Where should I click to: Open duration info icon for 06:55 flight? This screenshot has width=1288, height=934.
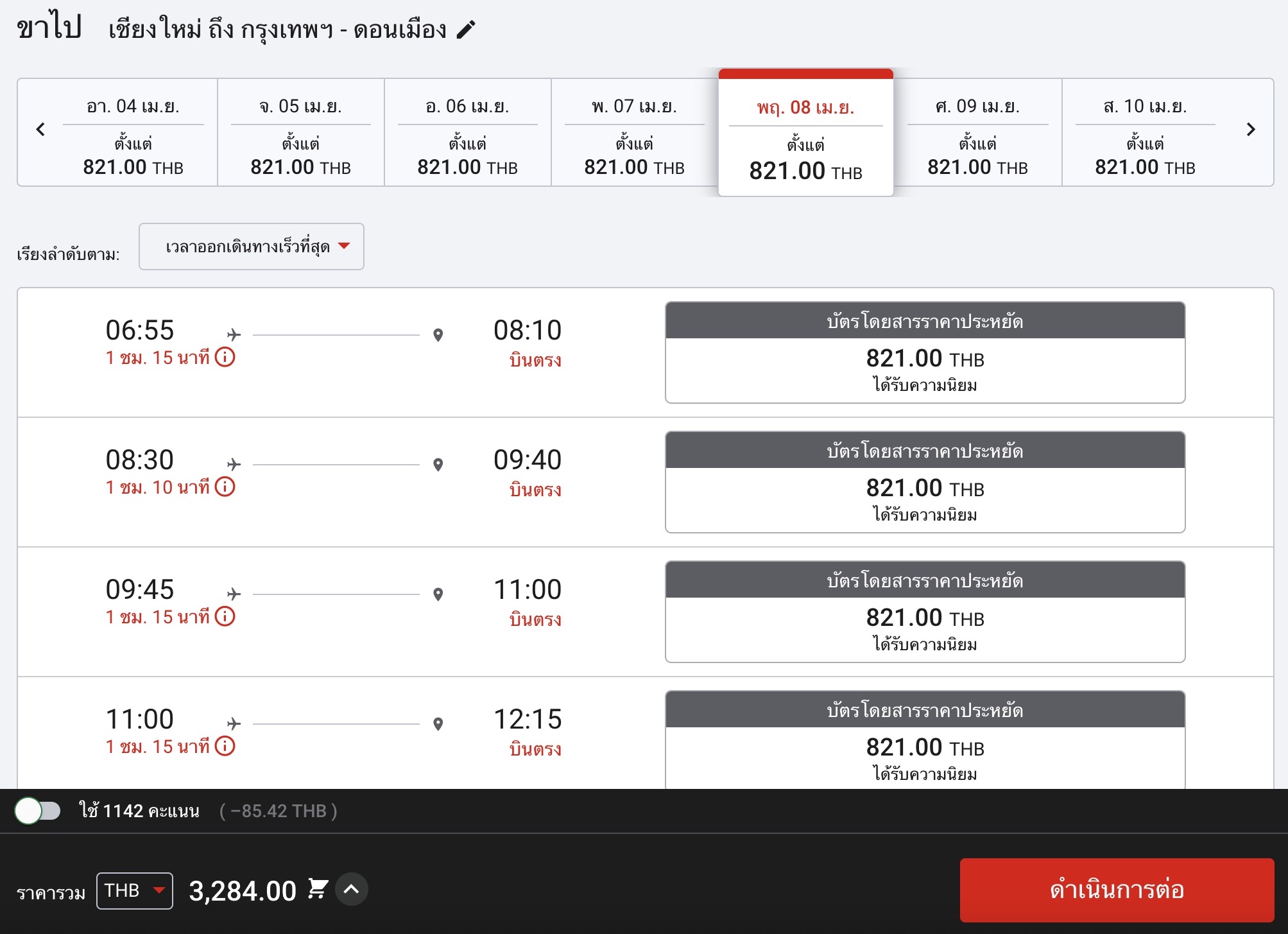point(225,357)
